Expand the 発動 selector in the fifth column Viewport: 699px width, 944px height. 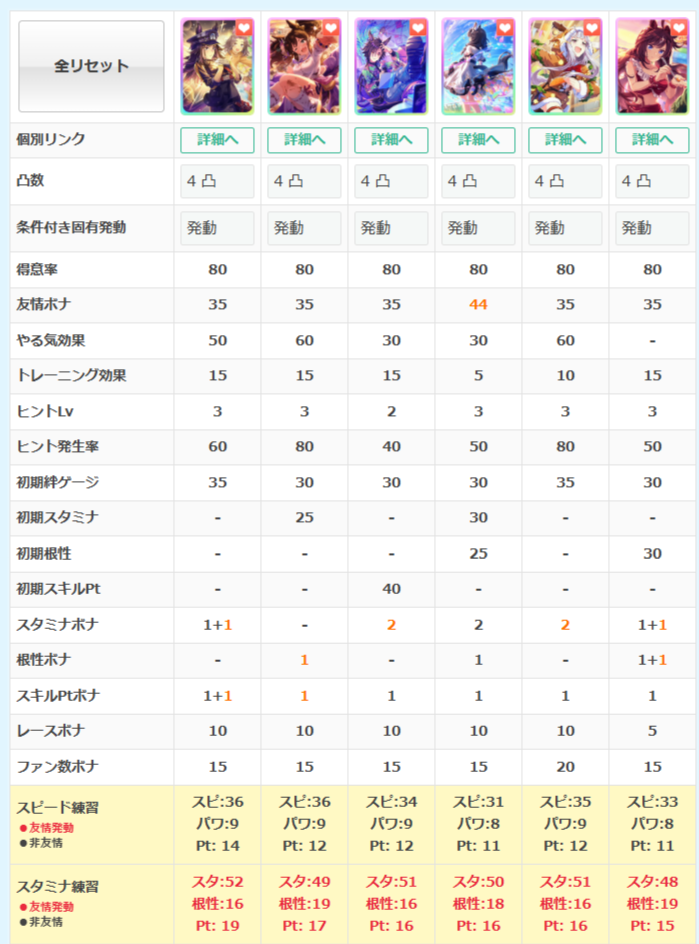(x=565, y=228)
